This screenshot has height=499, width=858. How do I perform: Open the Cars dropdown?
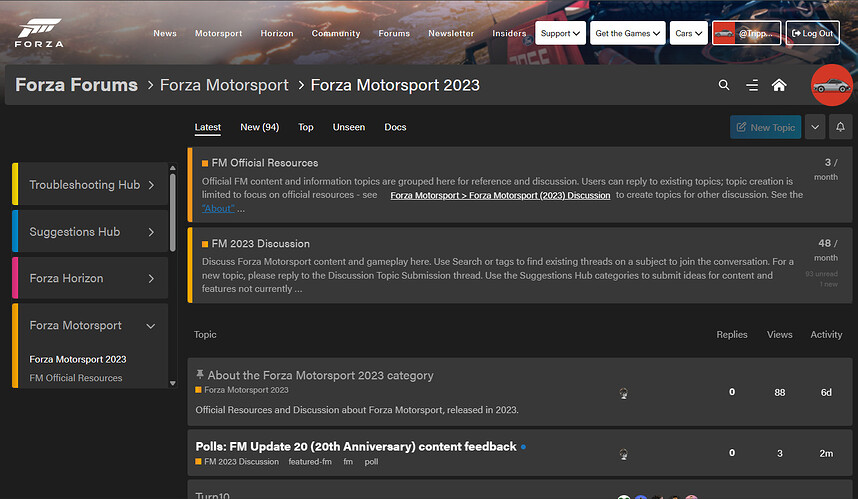pos(688,33)
